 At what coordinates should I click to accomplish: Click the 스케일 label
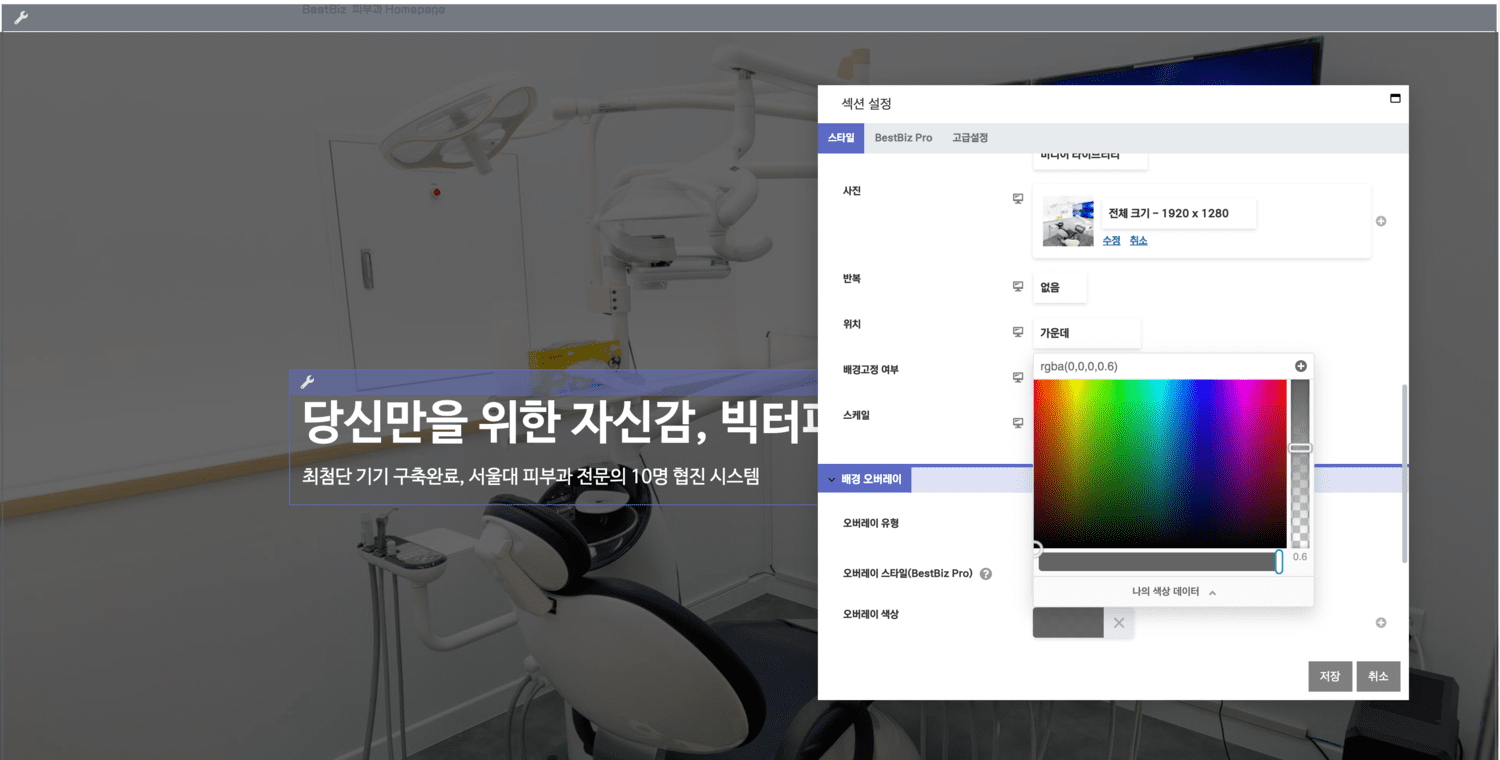pos(856,414)
